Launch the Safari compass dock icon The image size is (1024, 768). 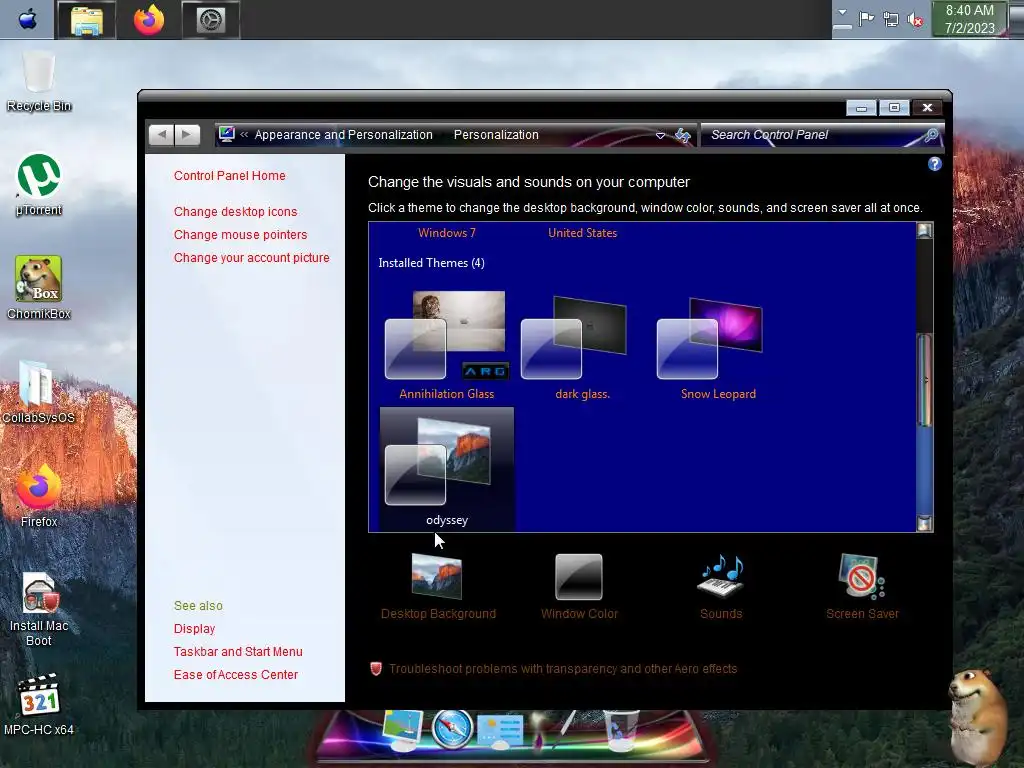click(452, 728)
